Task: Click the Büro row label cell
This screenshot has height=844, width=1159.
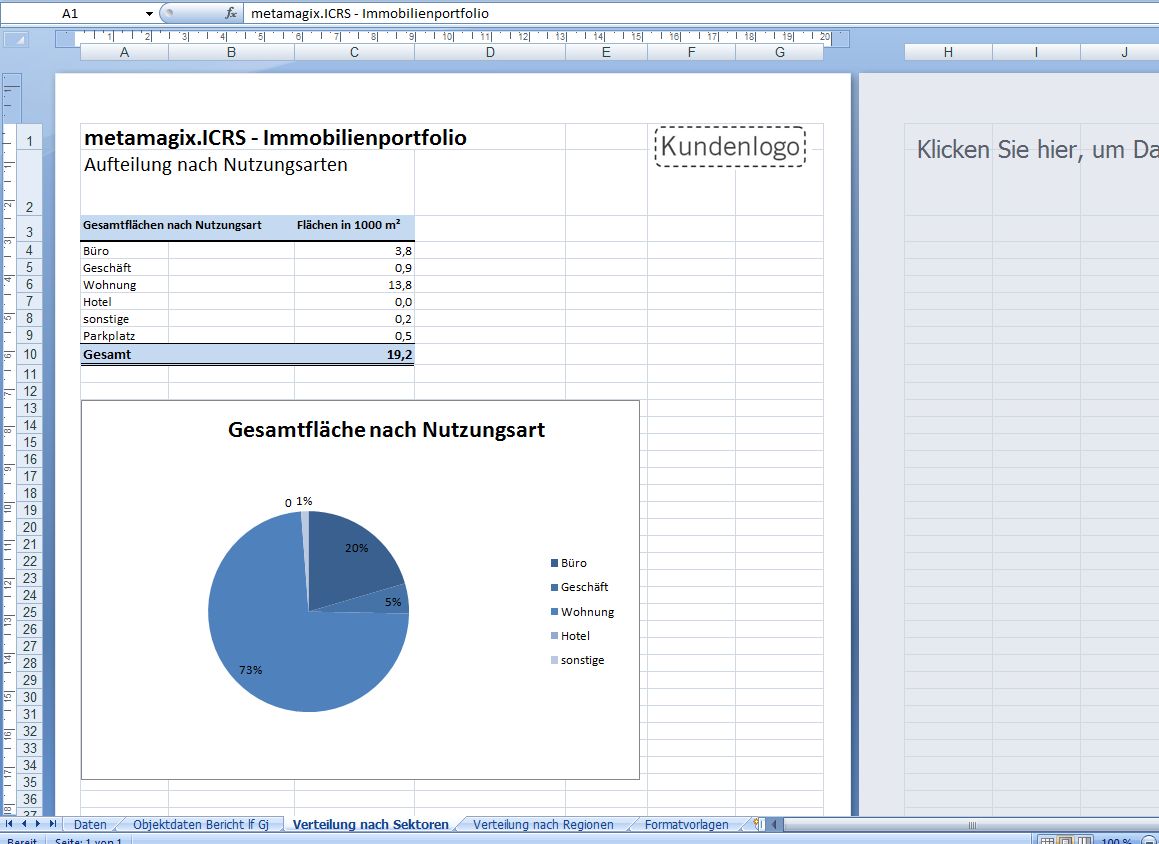Action: tap(124, 251)
